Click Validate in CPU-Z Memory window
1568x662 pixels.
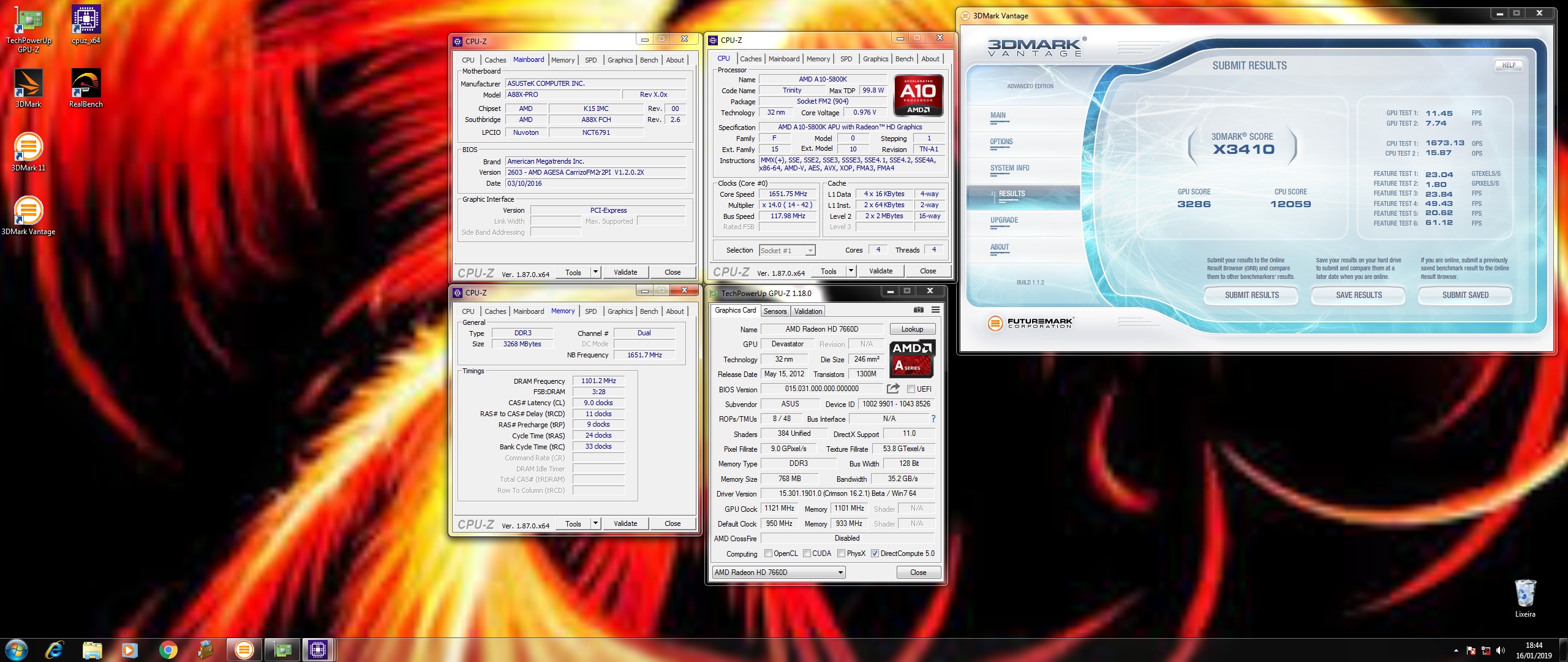coord(625,523)
